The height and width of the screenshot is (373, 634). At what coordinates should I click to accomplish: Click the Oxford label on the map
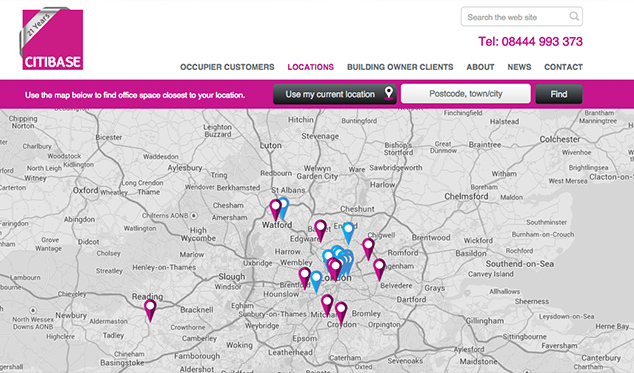85,190
